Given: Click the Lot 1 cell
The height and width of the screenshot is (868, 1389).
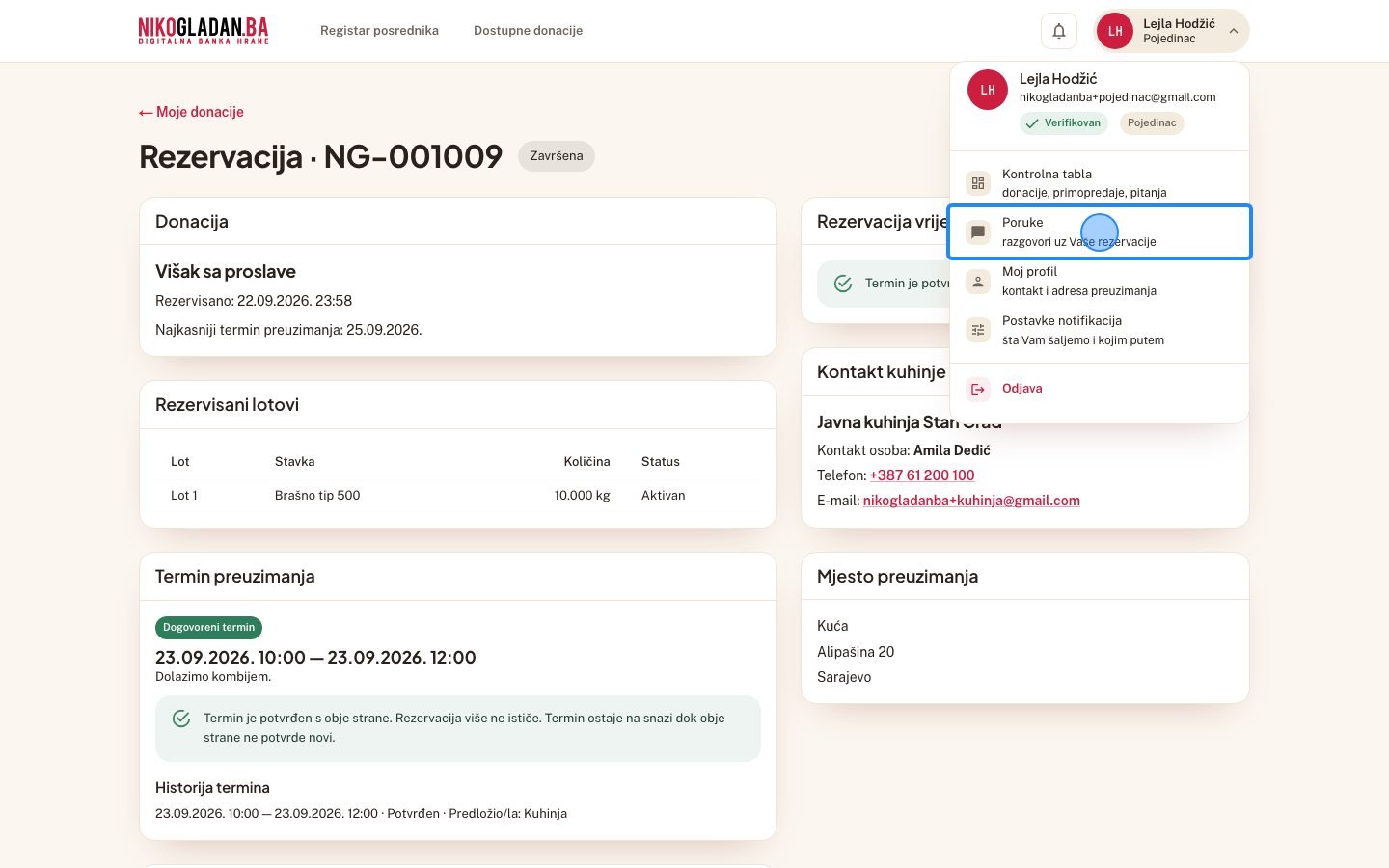Looking at the screenshot, I should point(184,496).
